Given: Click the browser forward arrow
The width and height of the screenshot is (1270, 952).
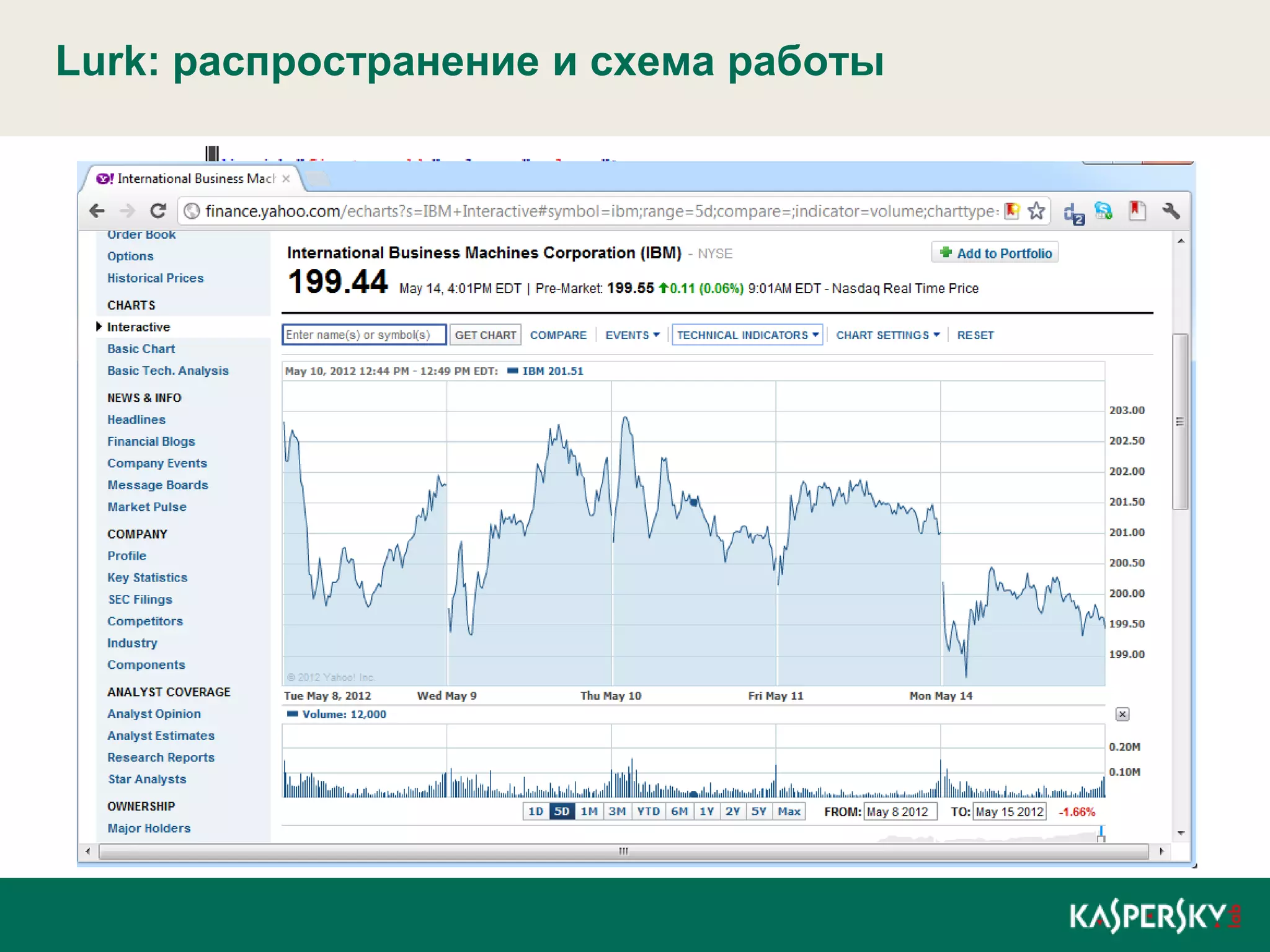Looking at the screenshot, I should pyautogui.click(x=127, y=211).
